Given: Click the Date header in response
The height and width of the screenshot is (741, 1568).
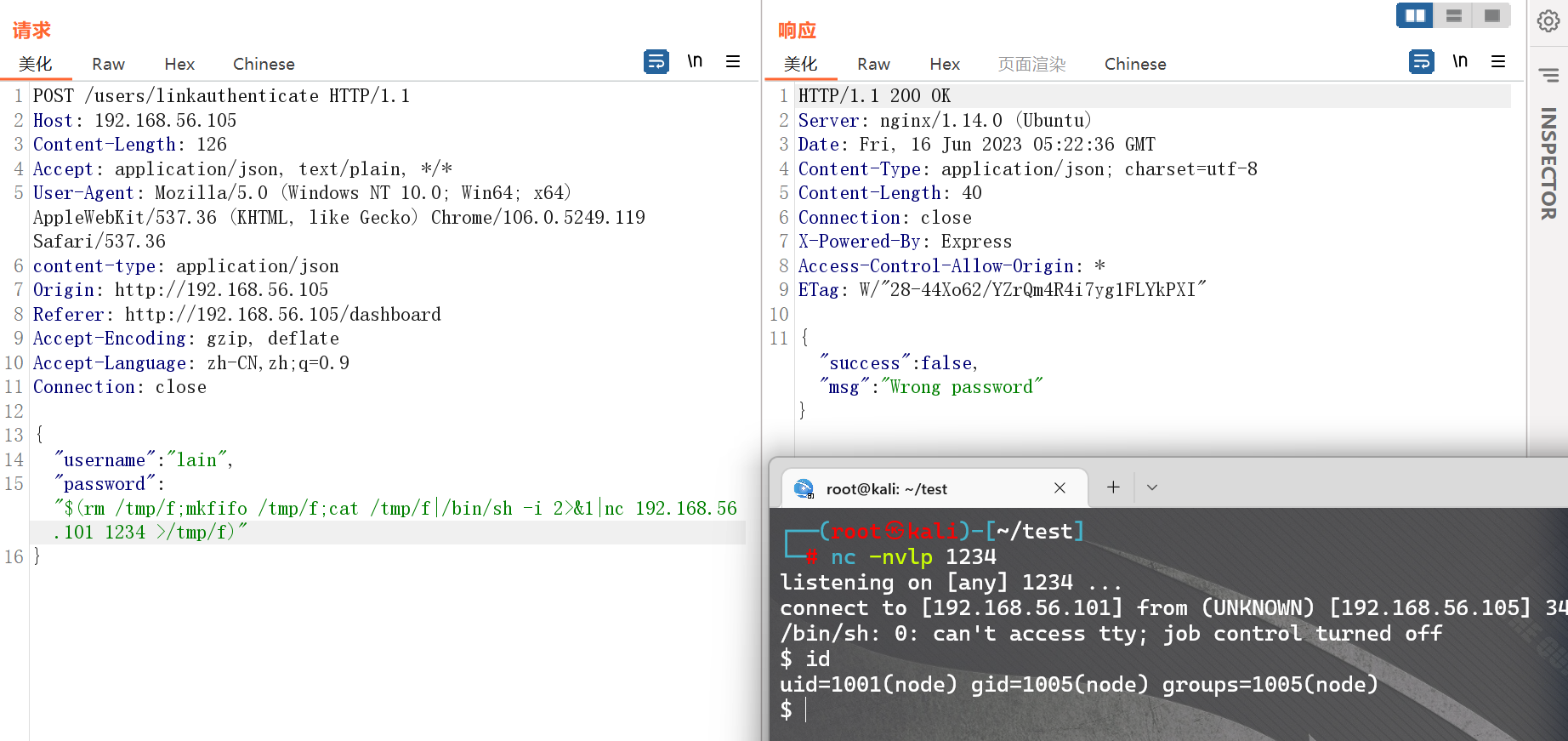Looking at the screenshot, I should pos(977,145).
